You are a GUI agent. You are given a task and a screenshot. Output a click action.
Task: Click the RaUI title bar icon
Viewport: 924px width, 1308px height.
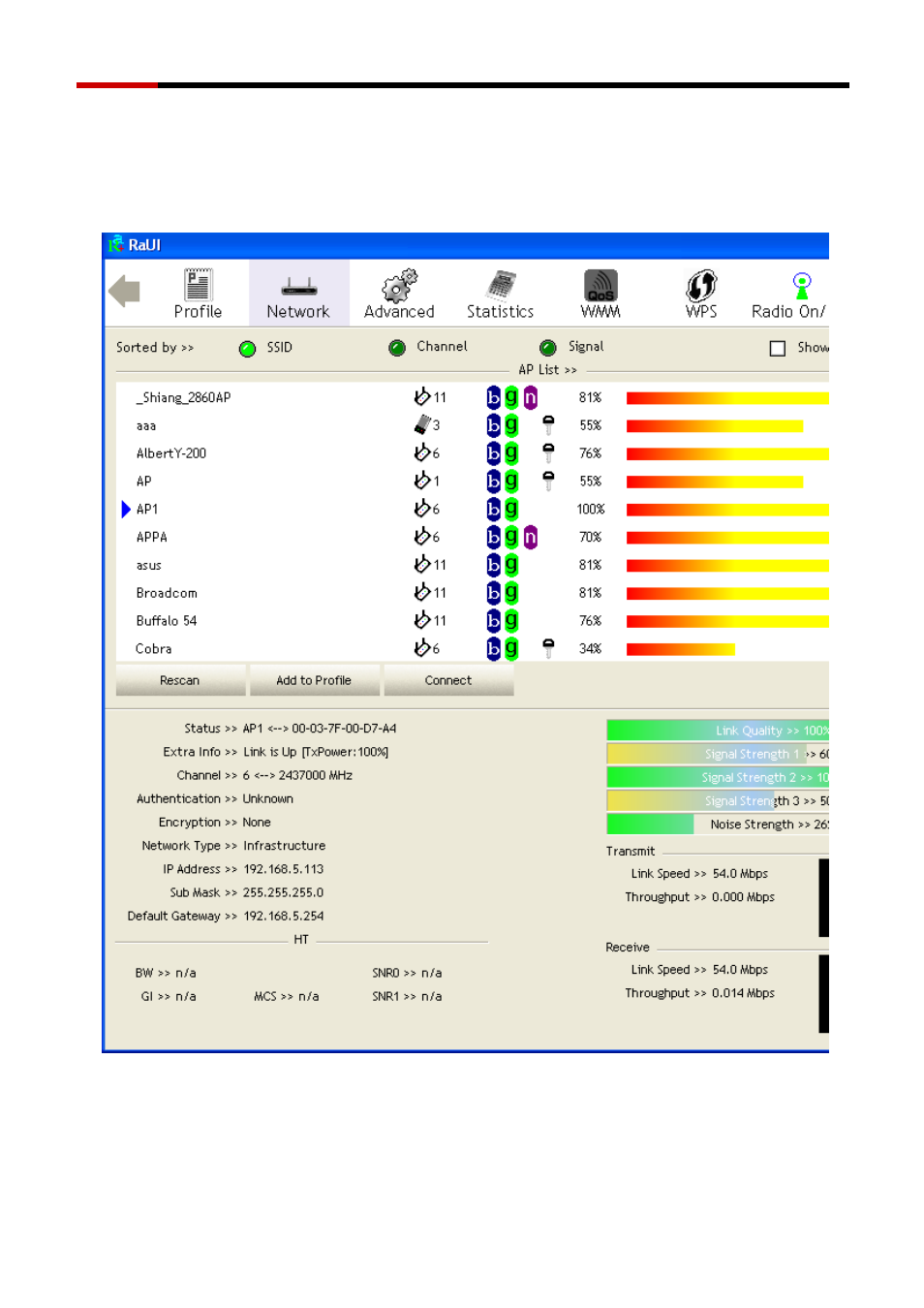click(x=116, y=244)
